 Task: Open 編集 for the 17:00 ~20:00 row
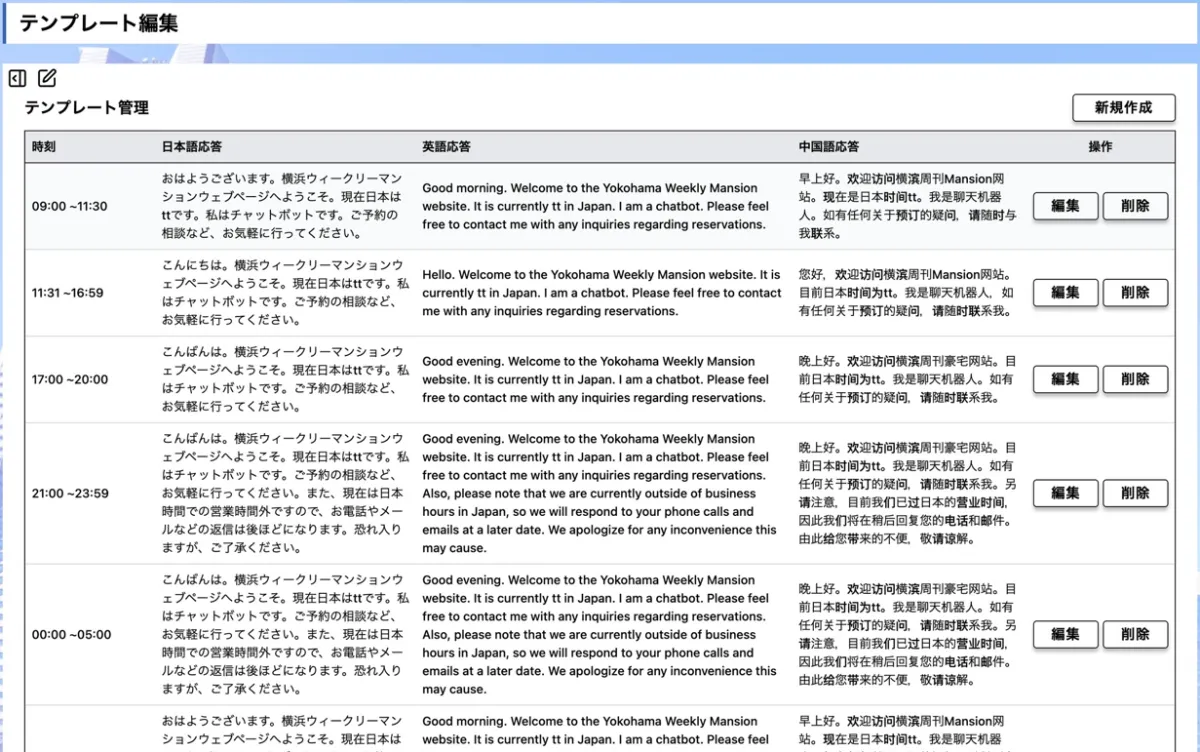1065,379
